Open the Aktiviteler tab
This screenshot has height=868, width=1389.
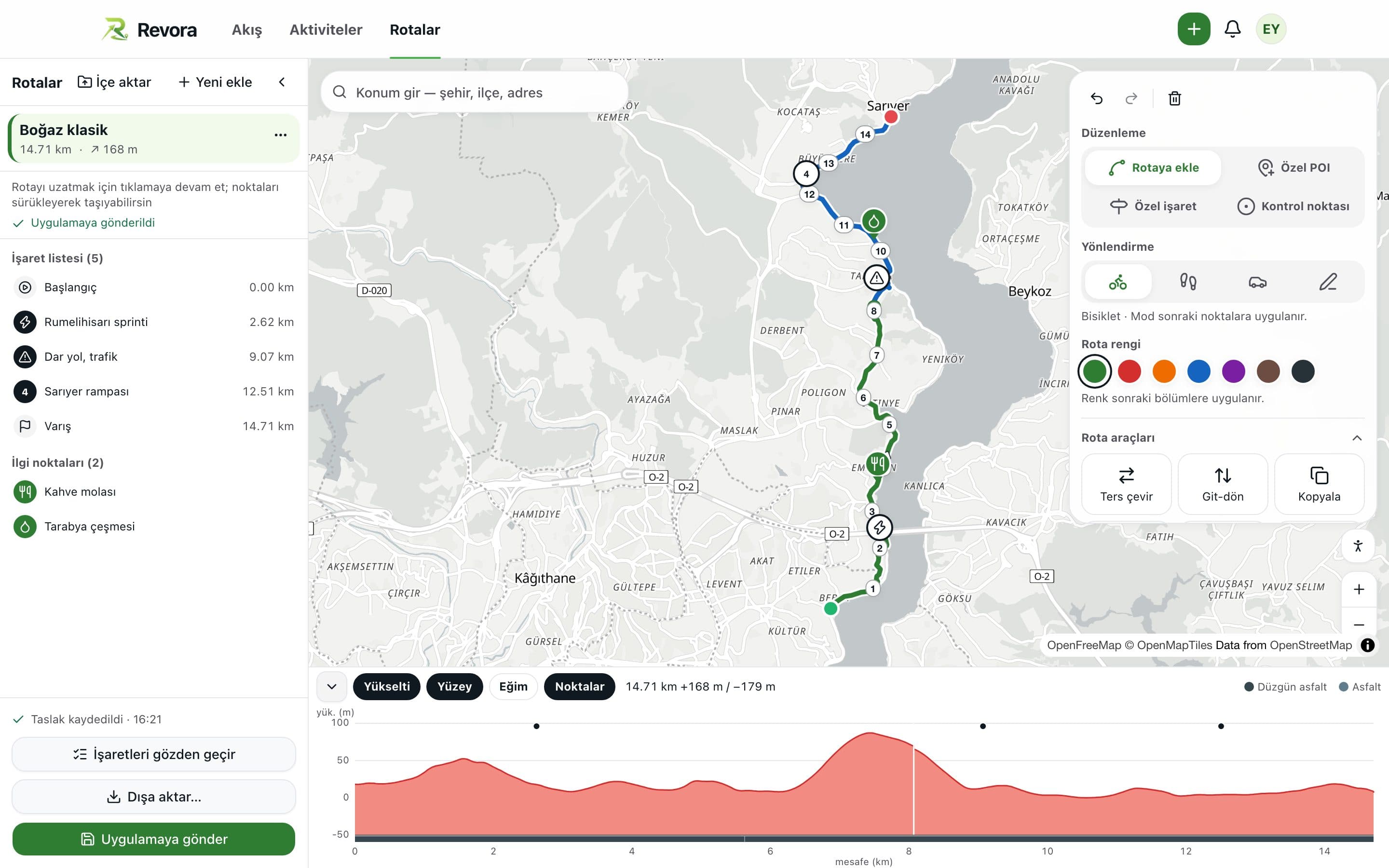(x=326, y=29)
